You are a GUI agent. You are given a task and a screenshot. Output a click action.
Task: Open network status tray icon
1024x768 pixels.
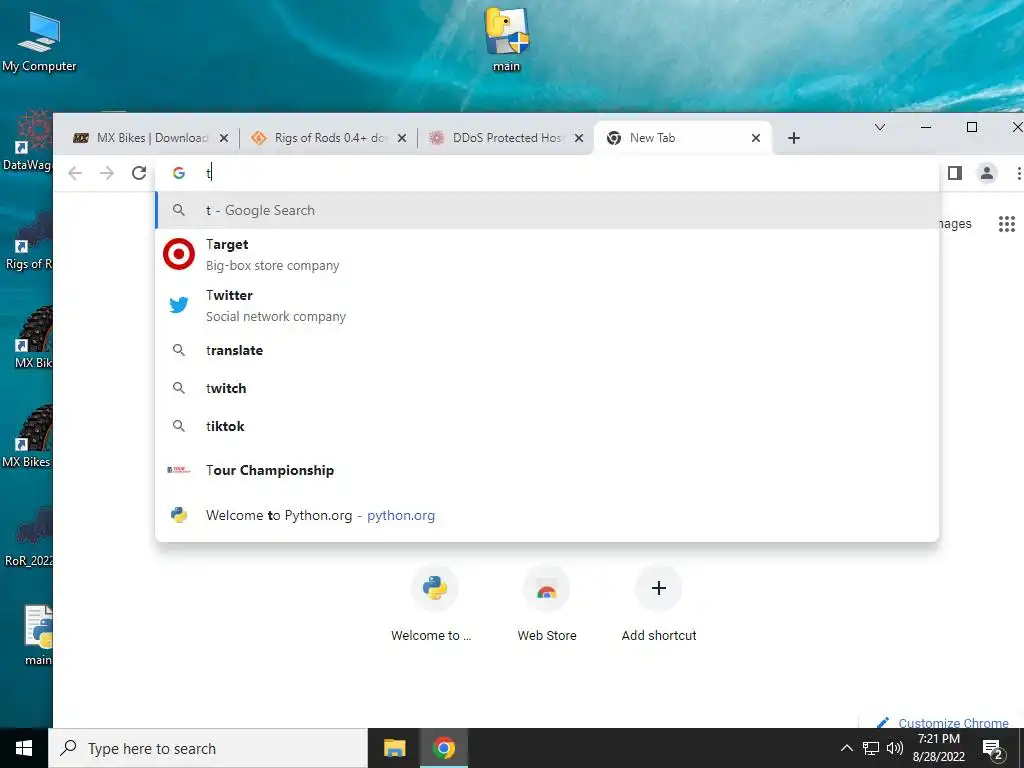coord(871,748)
